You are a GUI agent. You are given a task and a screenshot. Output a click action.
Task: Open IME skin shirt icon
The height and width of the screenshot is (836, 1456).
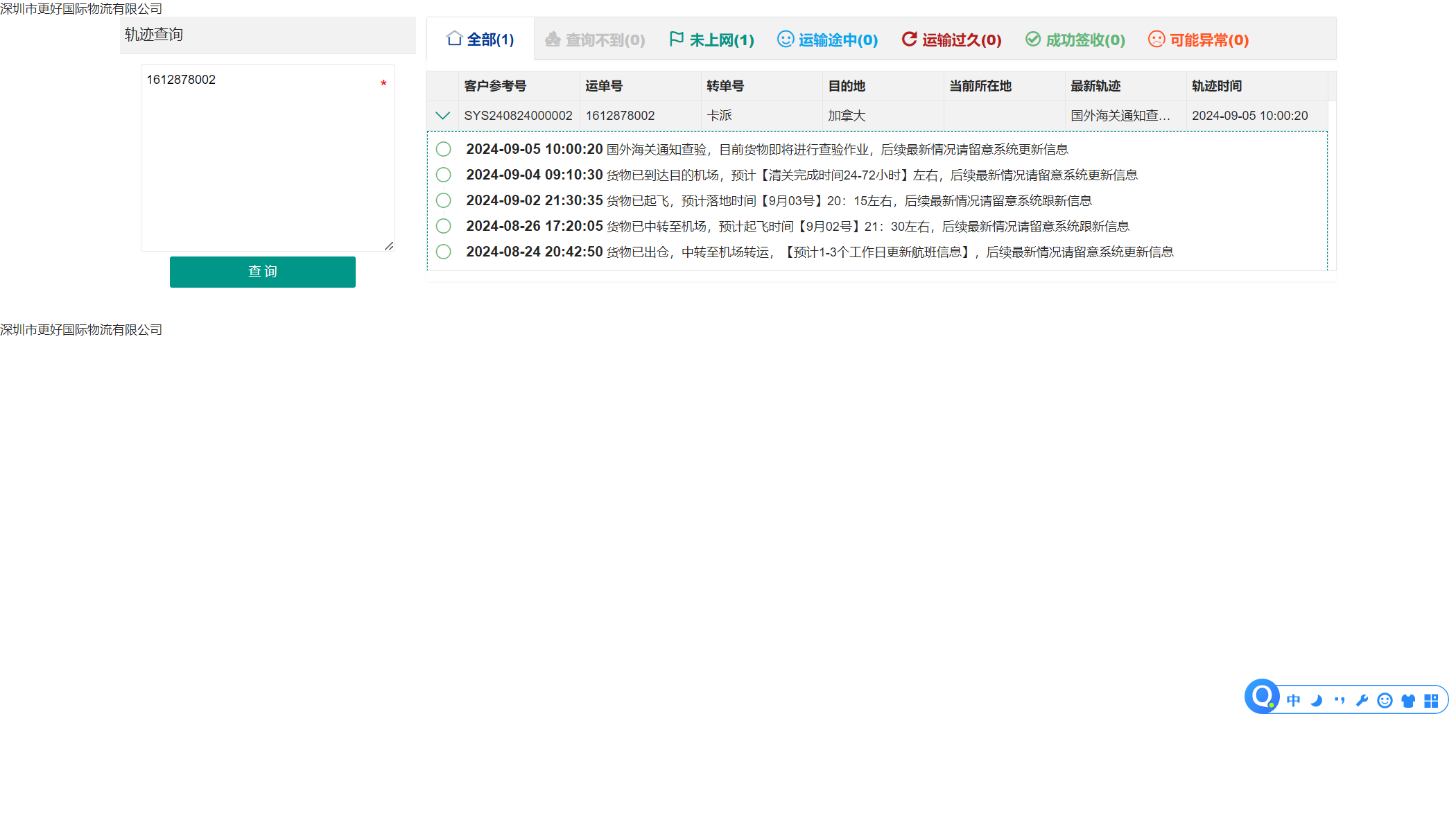pos(1408,701)
